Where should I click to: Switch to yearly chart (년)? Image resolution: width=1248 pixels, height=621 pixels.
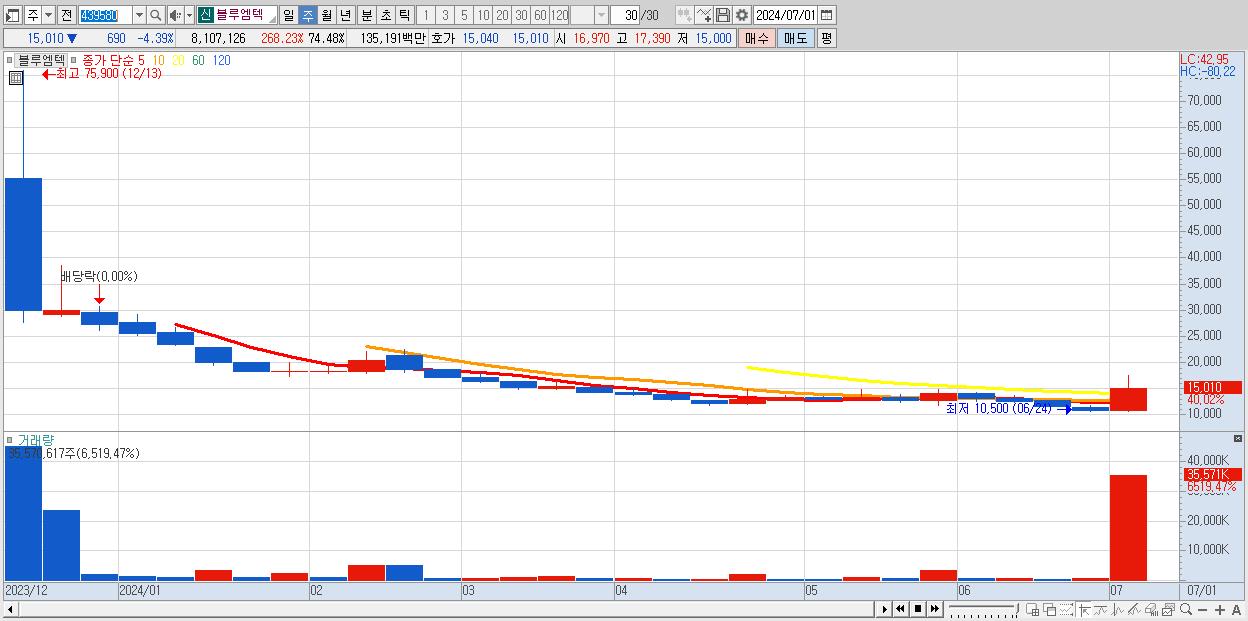click(345, 15)
